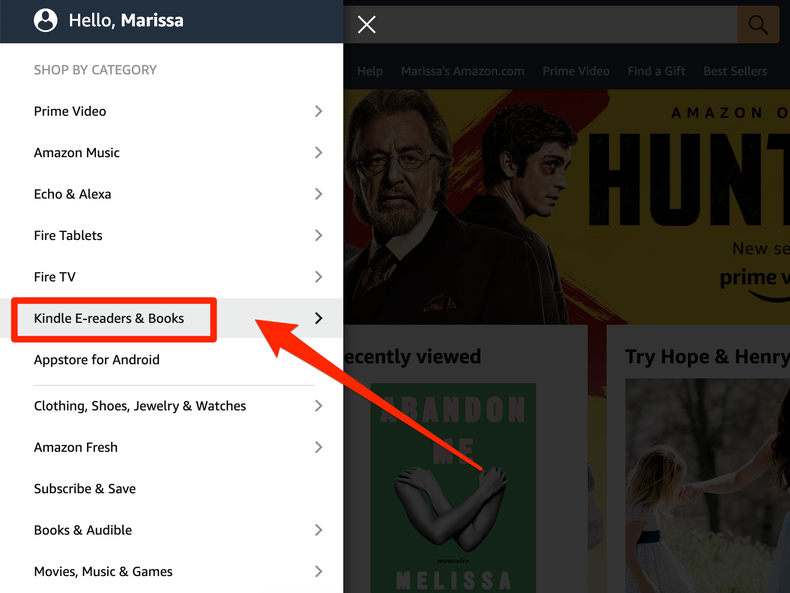The height and width of the screenshot is (593, 790).
Task: Select Appstore for Android
Action: (97, 360)
